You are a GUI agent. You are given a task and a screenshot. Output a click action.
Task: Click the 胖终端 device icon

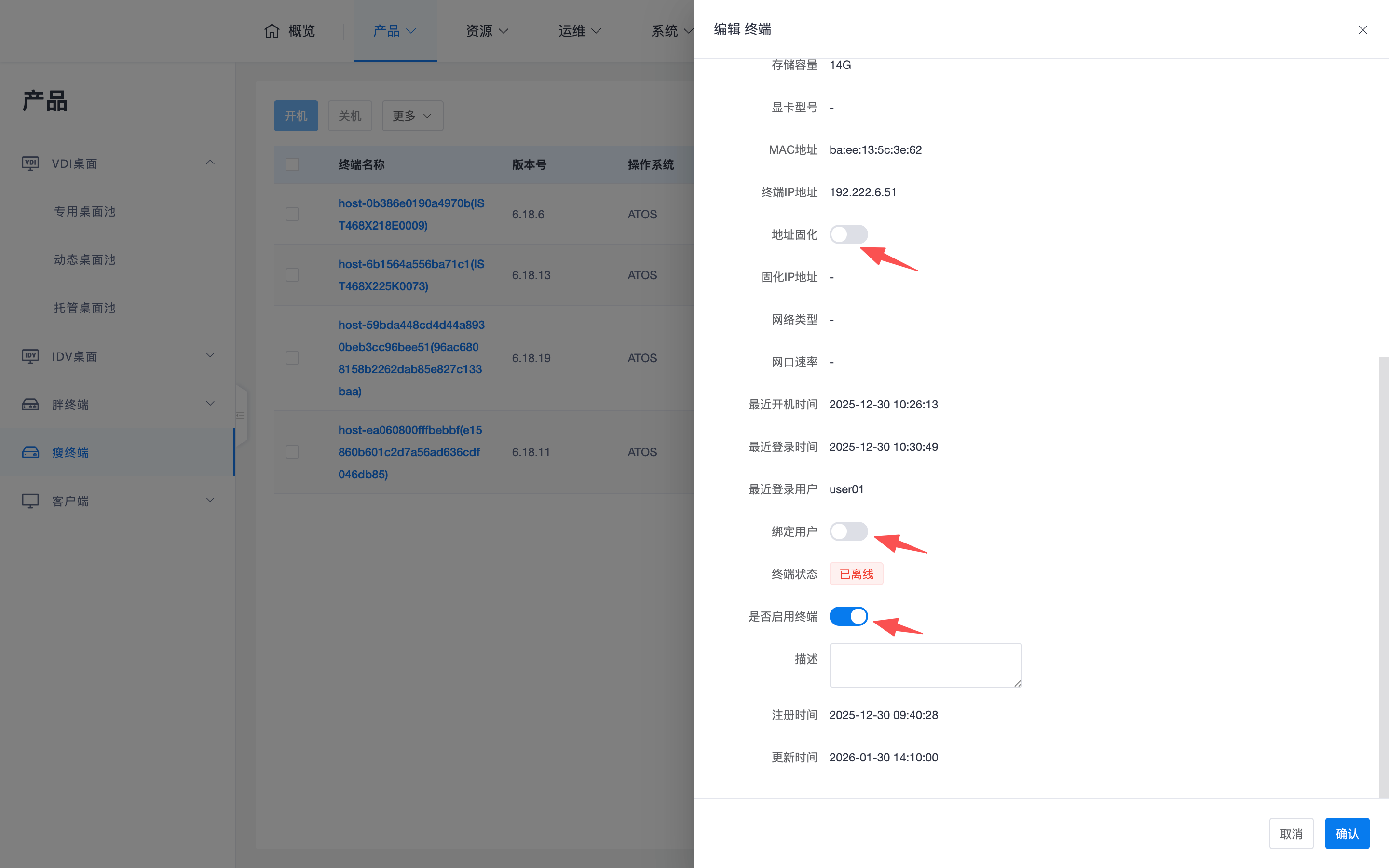[30, 405]
